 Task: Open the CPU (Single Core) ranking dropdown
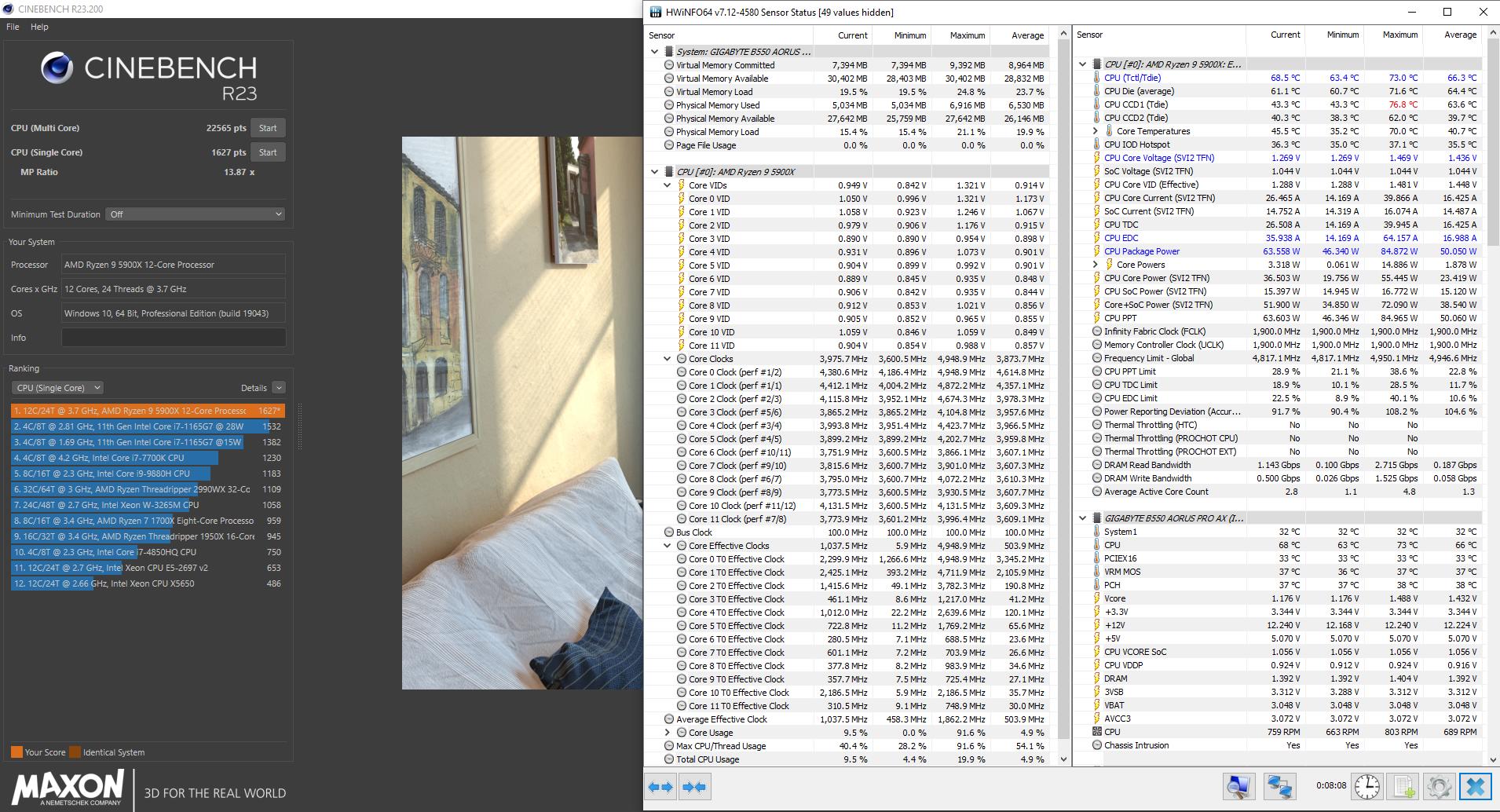coord(57,388)
